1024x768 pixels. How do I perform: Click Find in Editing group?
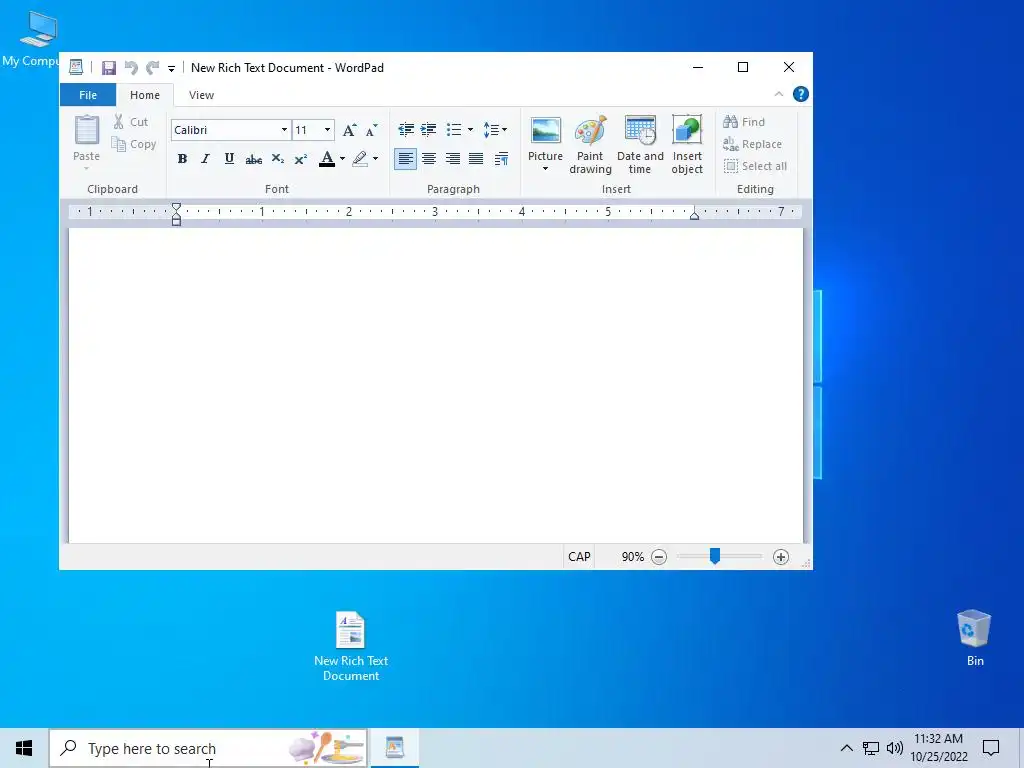click(x=744, y=122)
